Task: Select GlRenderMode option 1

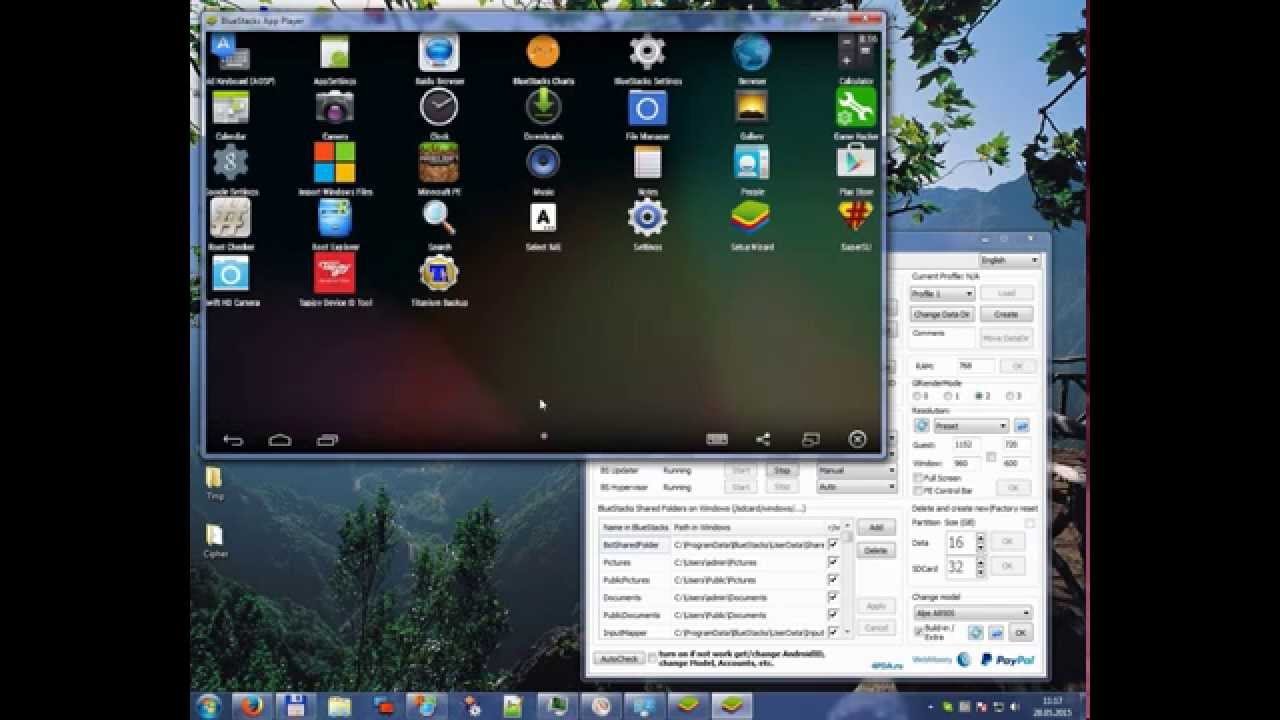Action: 946,396
